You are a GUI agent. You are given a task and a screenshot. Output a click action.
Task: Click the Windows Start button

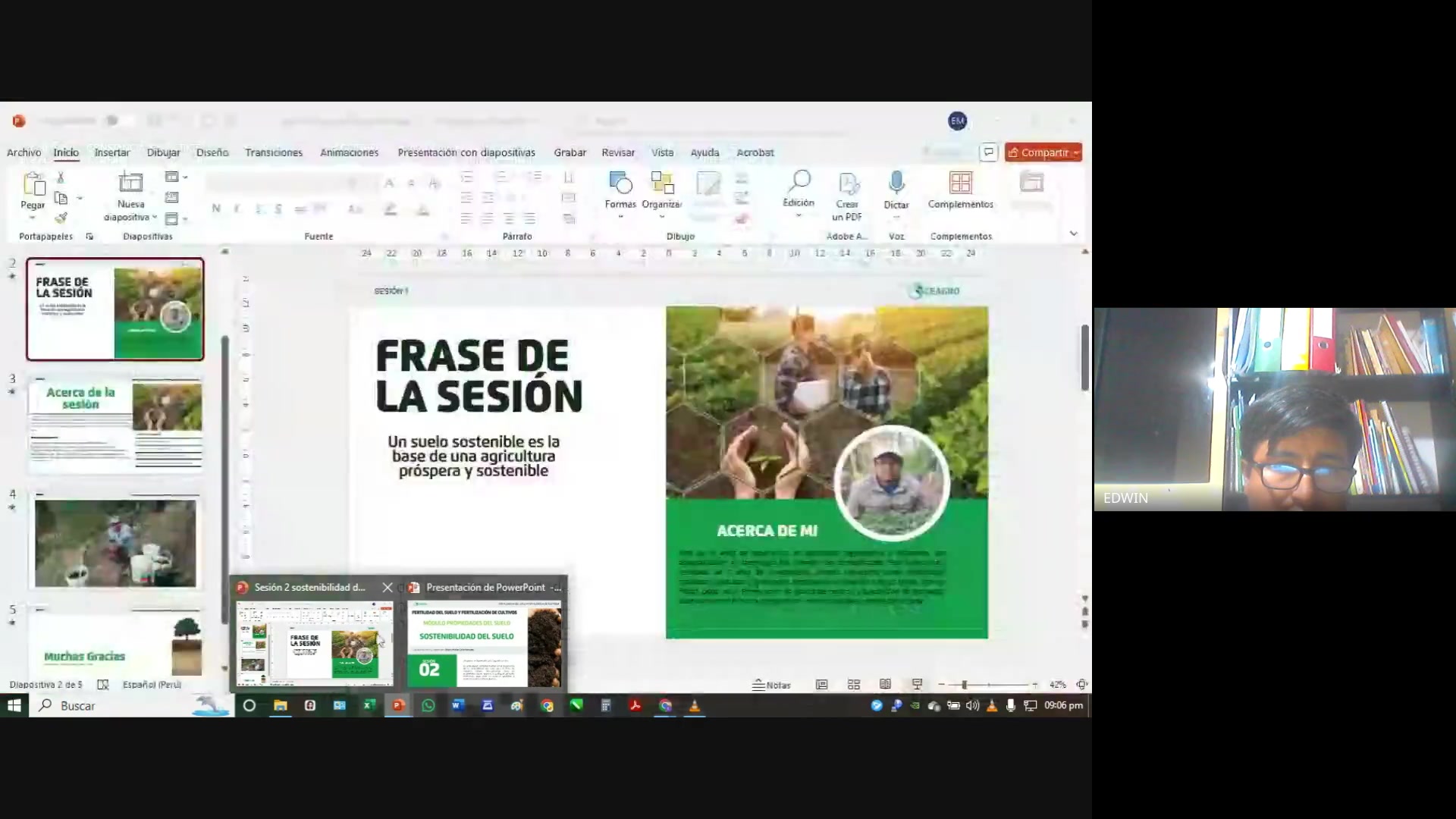tap(14, 706)
